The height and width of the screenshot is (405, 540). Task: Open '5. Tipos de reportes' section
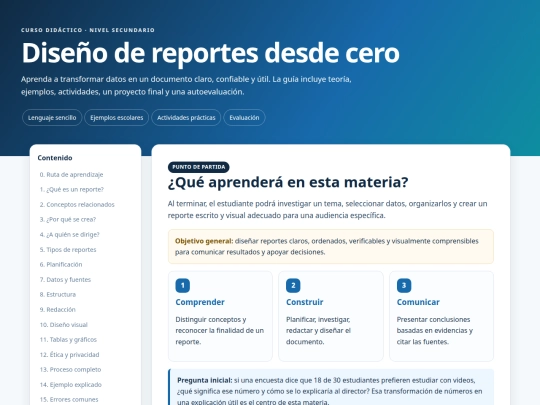68,250
